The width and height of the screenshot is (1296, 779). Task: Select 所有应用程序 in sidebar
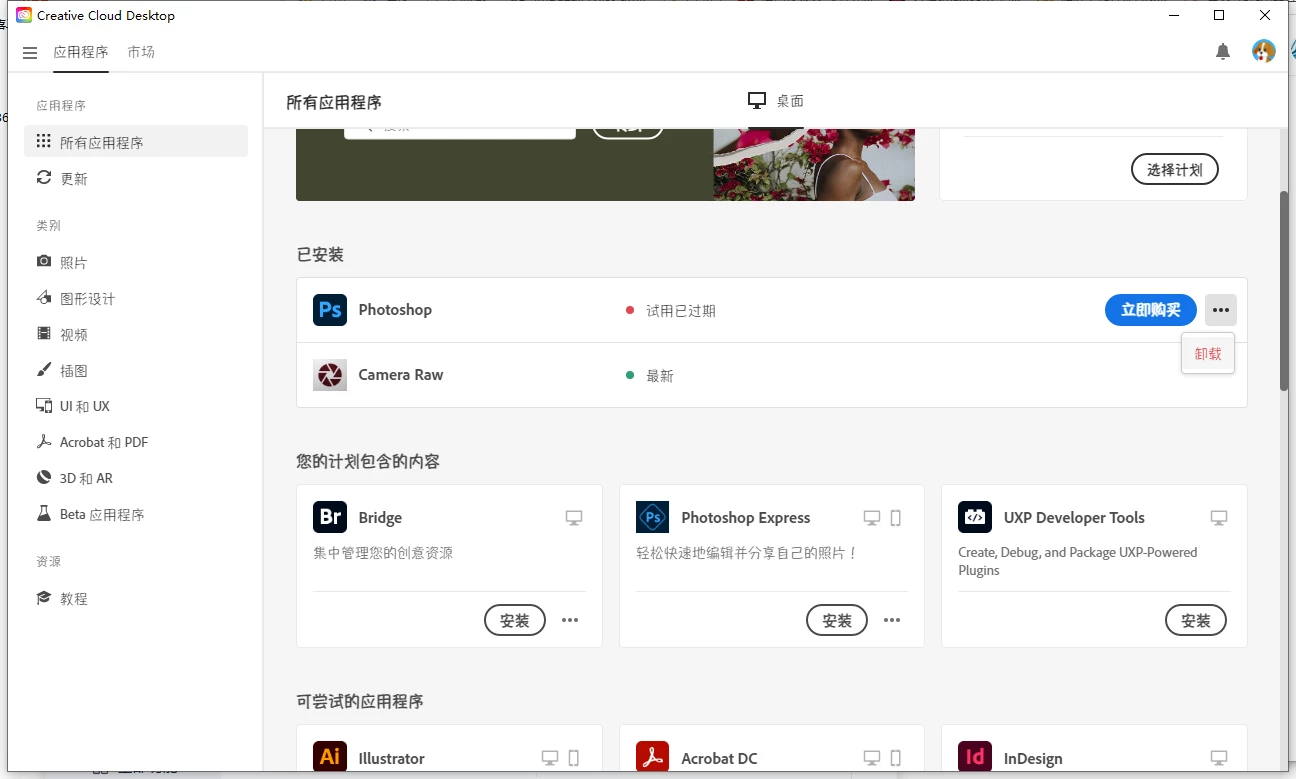point(136,142)
